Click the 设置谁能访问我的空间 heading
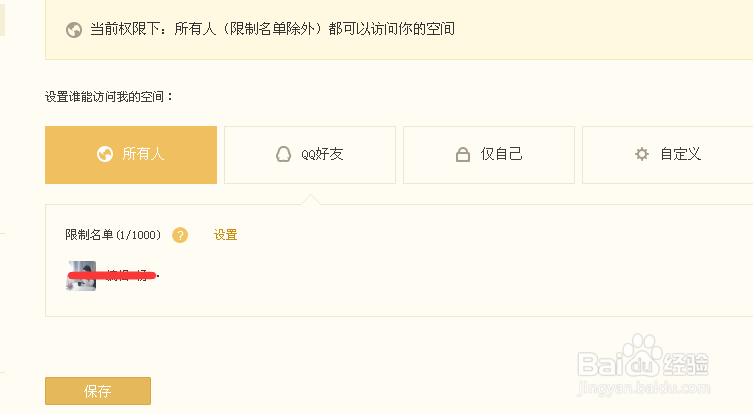Screen dimensions: 753x414 pos(109,97)
